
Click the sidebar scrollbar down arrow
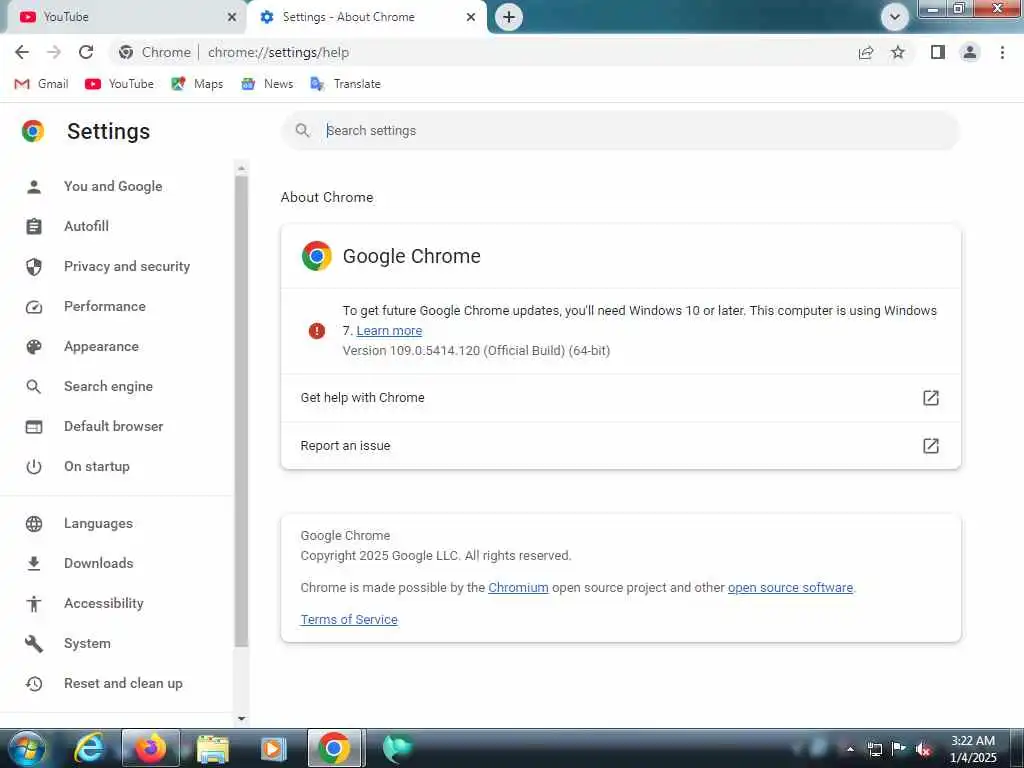point(242,718)
